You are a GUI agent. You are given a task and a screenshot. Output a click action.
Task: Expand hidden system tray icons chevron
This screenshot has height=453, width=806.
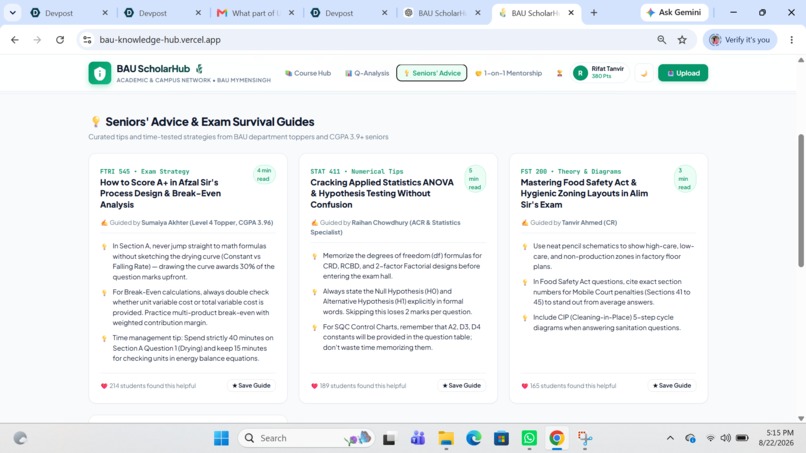670,438
